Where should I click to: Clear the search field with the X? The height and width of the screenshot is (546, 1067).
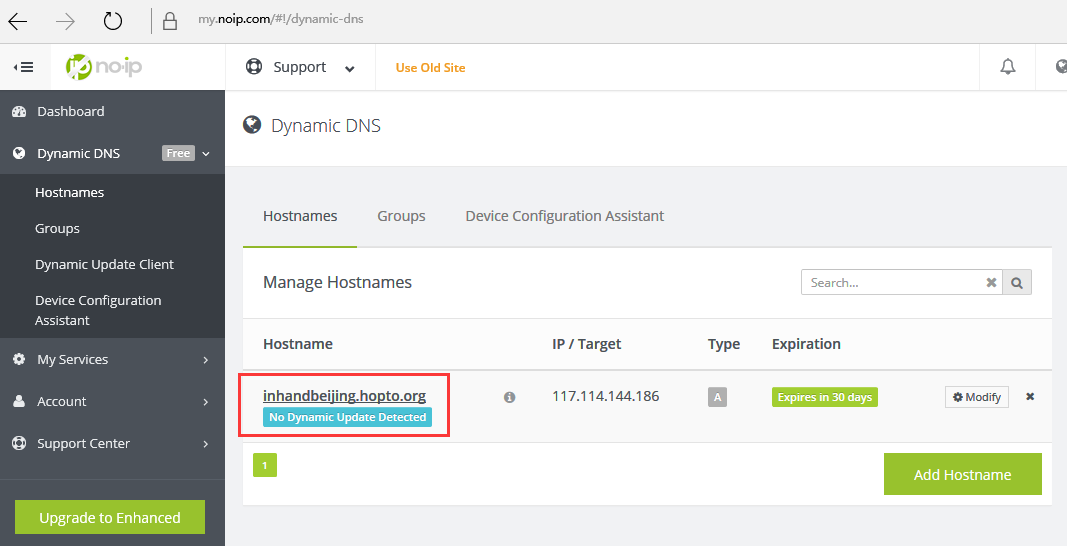[991, 283]
